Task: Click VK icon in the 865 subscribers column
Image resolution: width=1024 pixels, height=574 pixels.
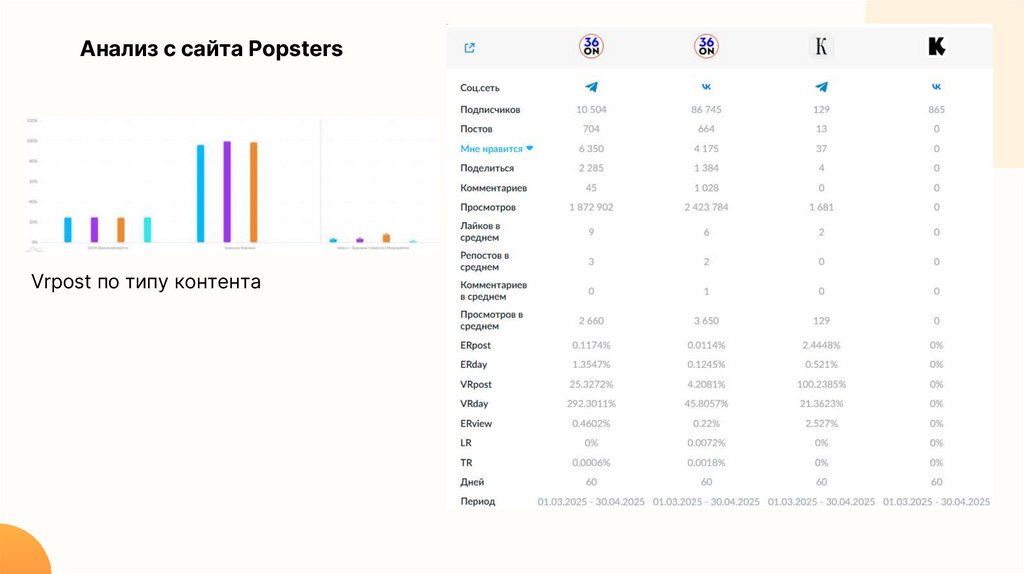Action: (936, 87)
